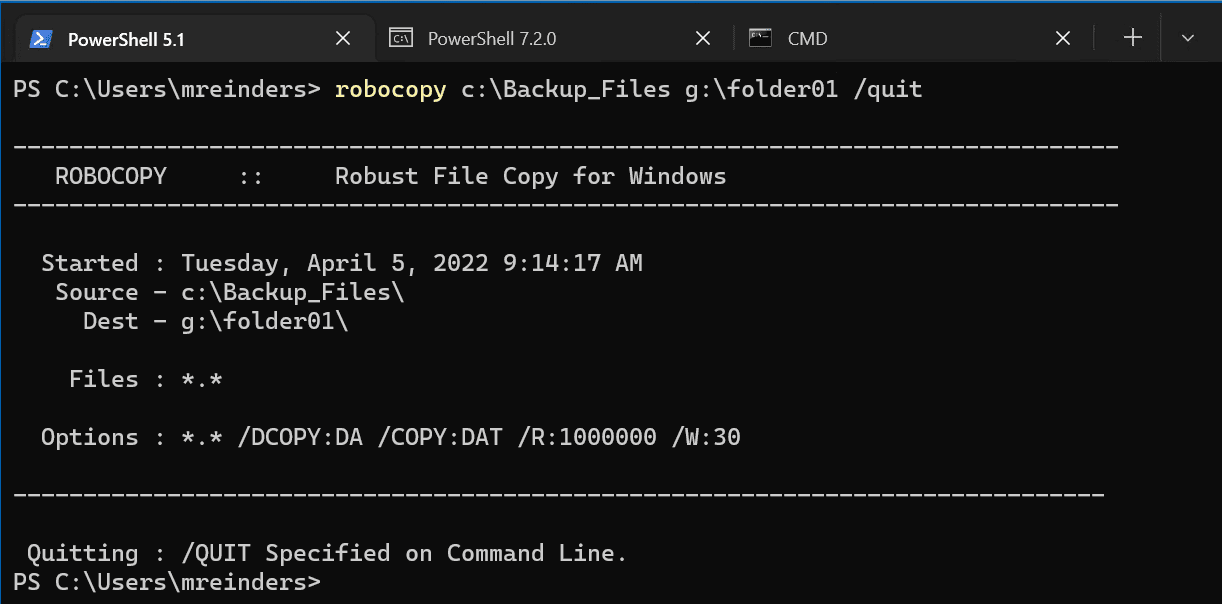Click the yellow robocopy command word

391,90
